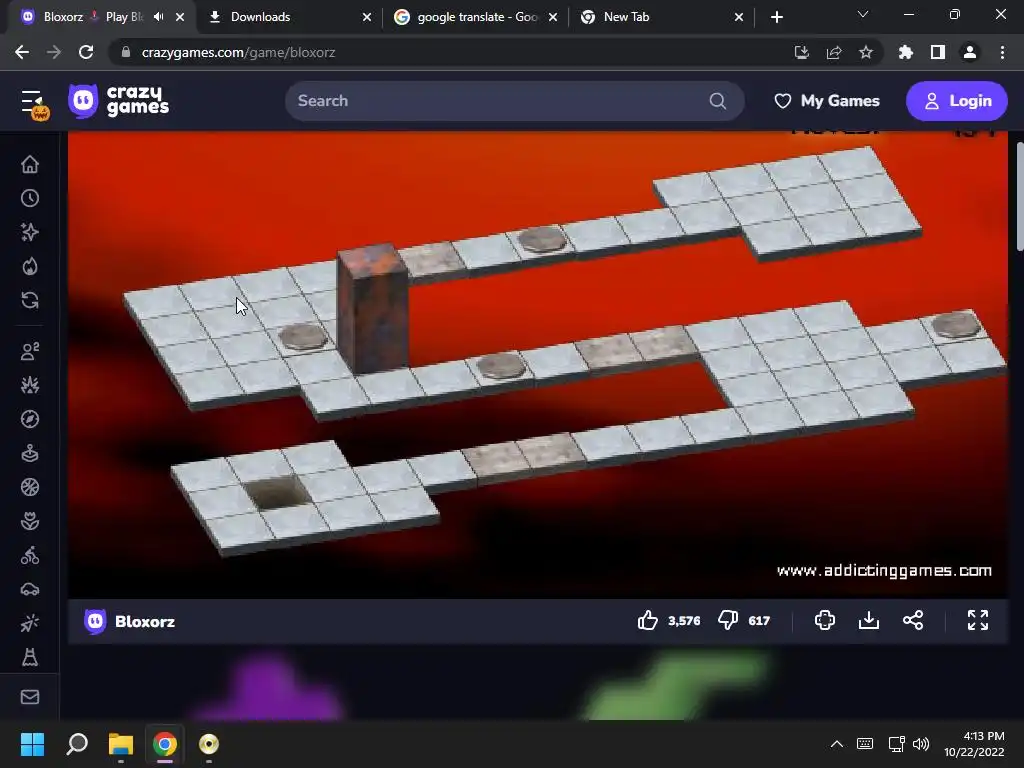Like Bloxorz with thumbs up
The image size is (1024, 768).
(x=648, y=620)
